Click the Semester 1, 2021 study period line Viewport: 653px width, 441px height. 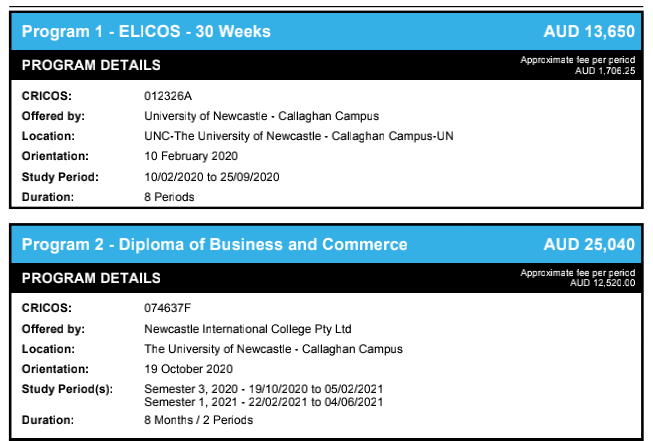(264, 402)
